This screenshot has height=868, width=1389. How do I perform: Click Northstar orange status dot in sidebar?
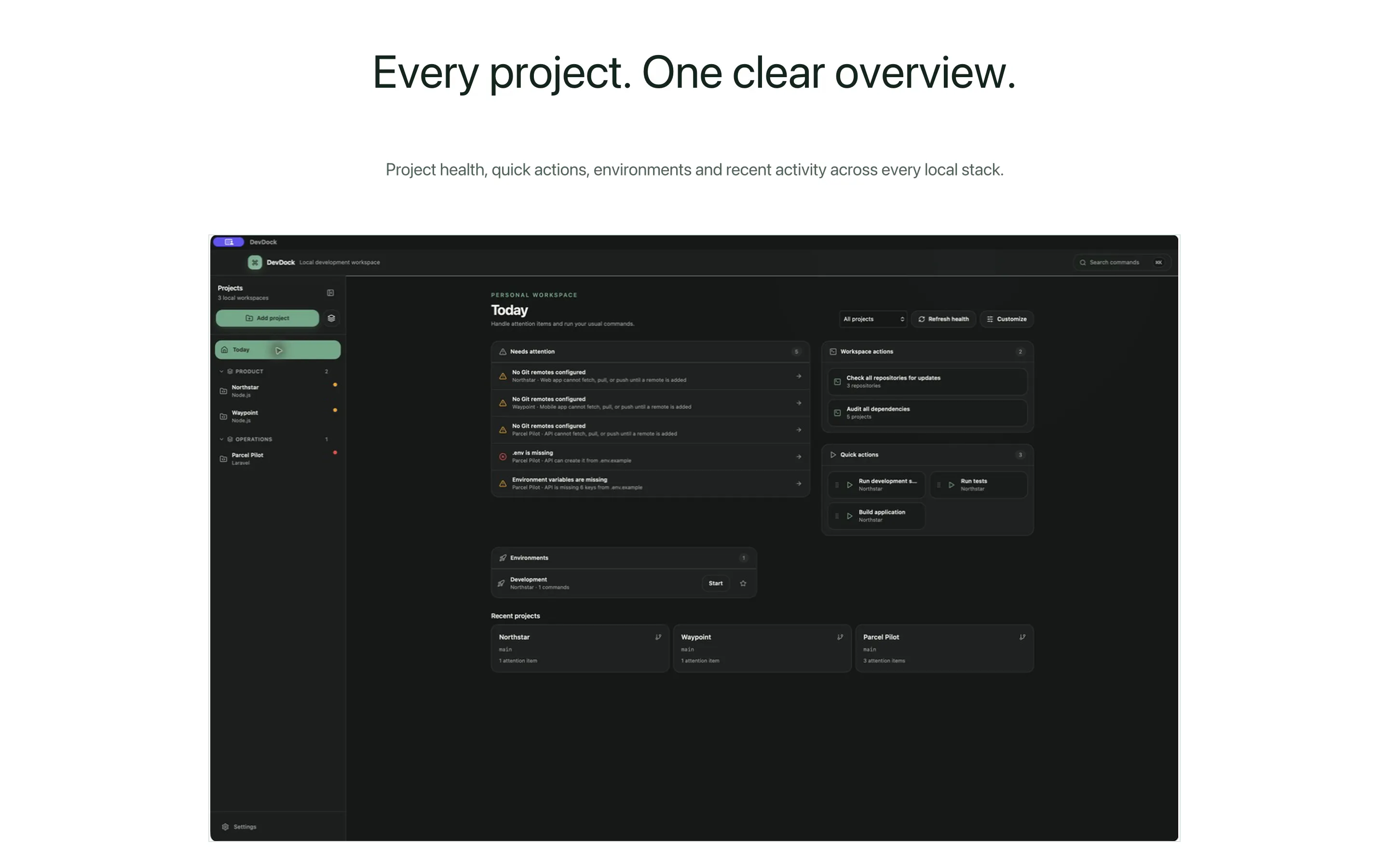tap(335, 385)
